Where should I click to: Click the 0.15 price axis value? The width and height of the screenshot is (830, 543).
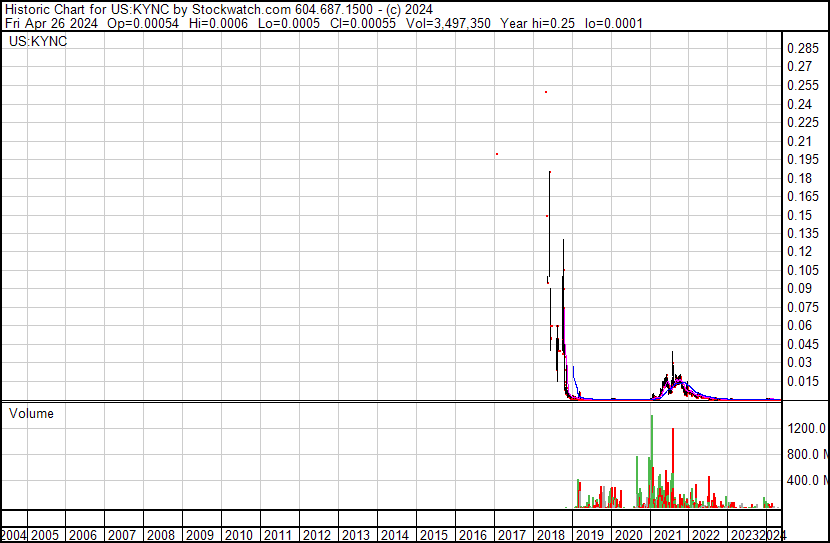[800, 215]
